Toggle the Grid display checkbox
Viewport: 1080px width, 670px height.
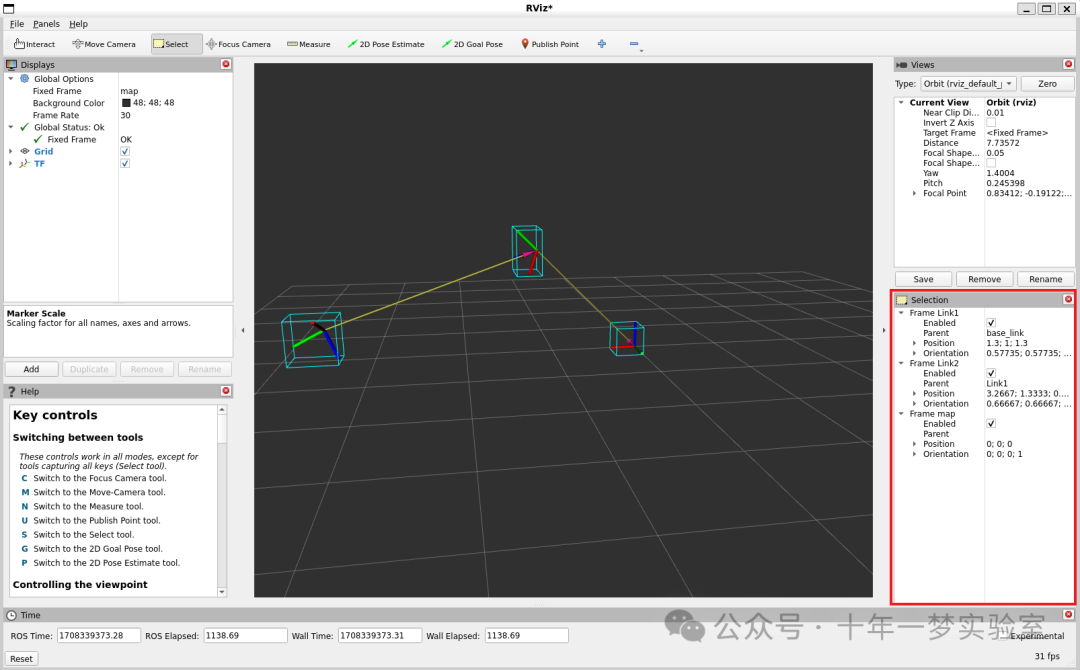(x=125, y=151)
